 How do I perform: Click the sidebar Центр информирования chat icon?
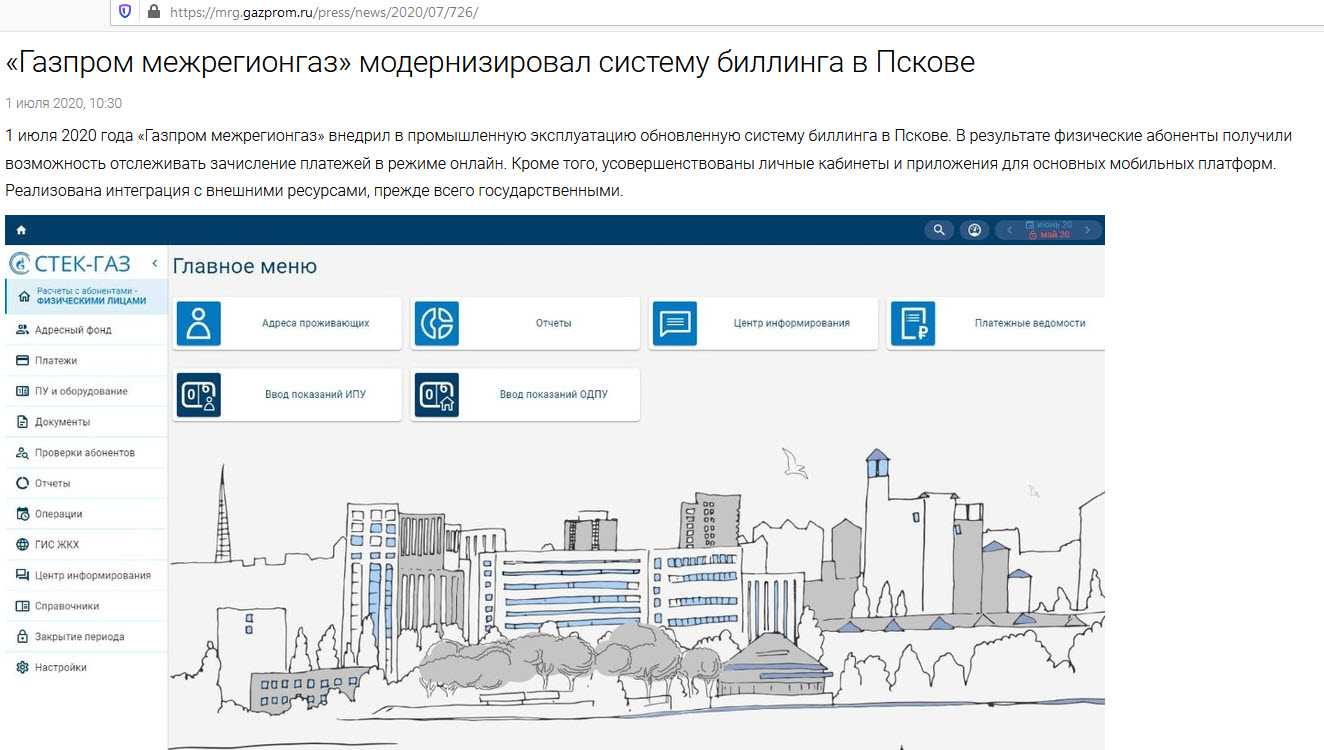pyautogui.click(x=22, y=575)
